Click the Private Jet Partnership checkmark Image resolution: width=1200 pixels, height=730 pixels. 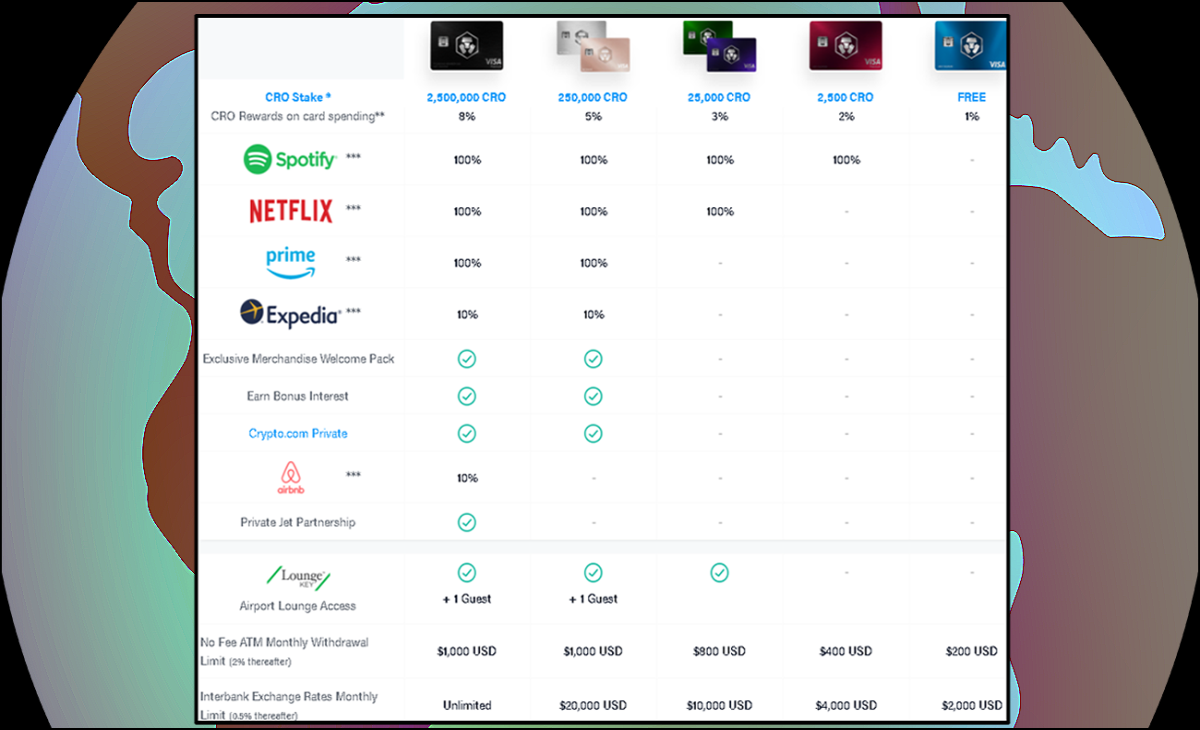(x=467, y=522)
